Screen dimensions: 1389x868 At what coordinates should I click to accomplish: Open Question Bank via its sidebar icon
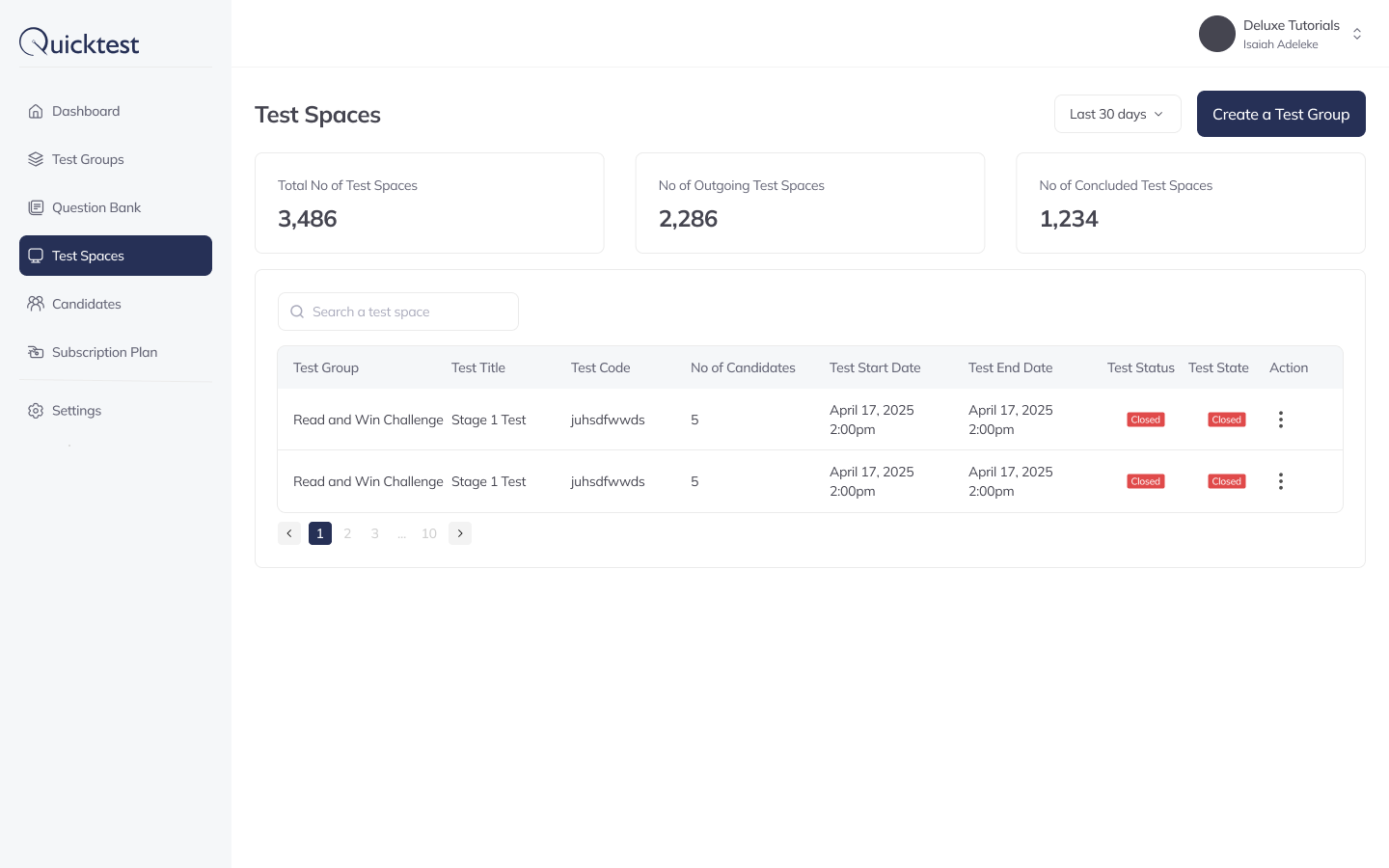point(36,207)
